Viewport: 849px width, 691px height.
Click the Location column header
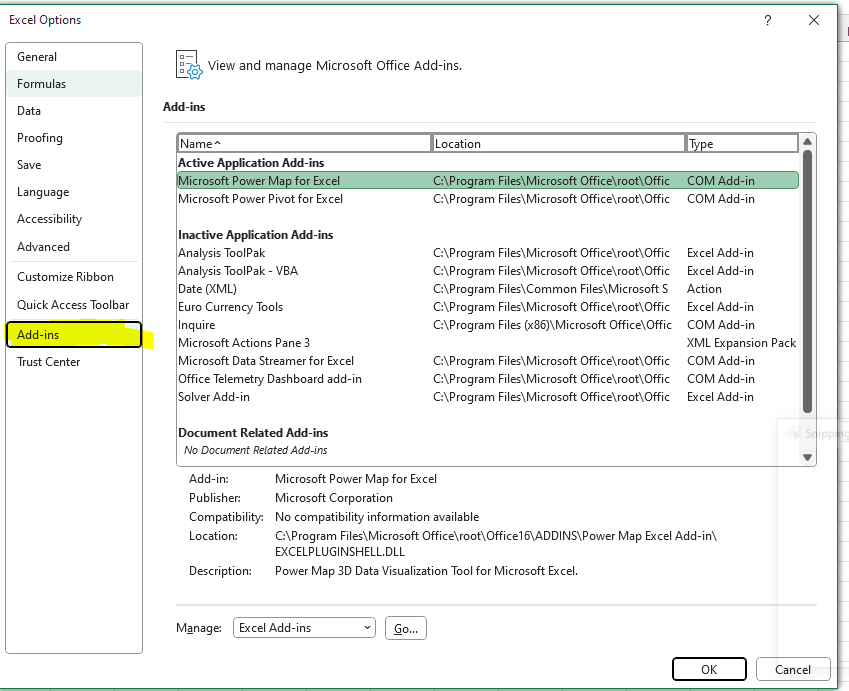tap(558, 144)
